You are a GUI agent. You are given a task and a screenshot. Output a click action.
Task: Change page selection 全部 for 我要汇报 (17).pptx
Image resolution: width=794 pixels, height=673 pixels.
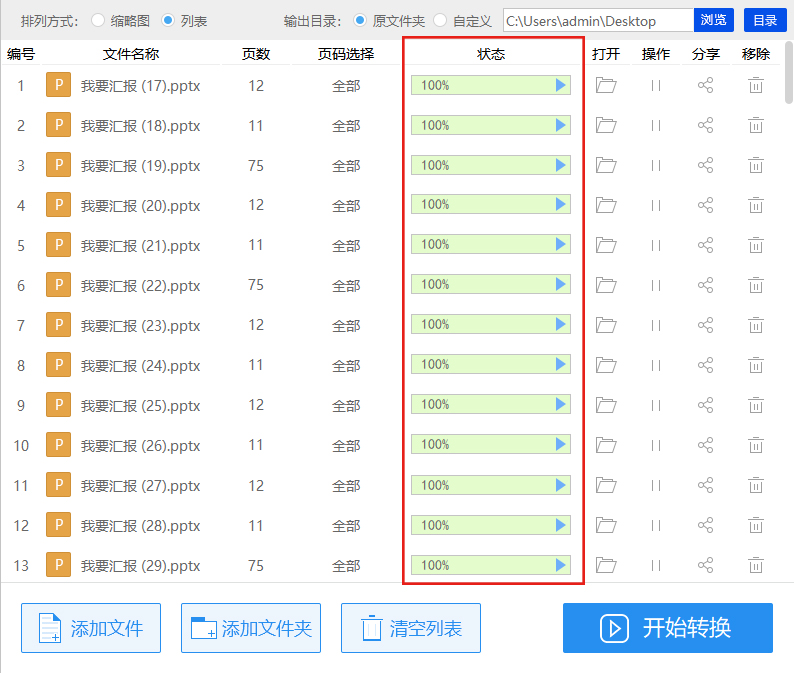(346, 86)
